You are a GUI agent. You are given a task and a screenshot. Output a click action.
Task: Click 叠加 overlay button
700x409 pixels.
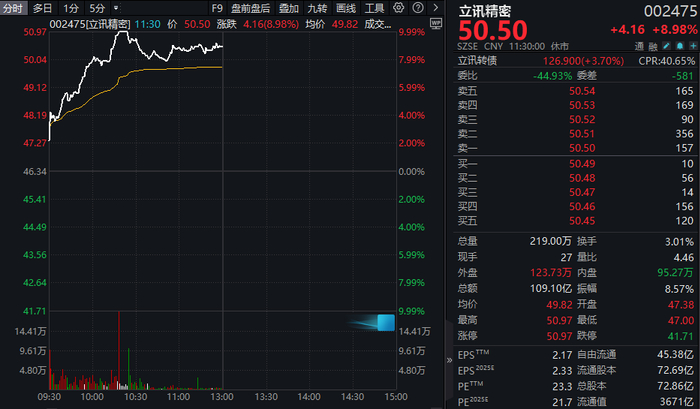(288, 8)
